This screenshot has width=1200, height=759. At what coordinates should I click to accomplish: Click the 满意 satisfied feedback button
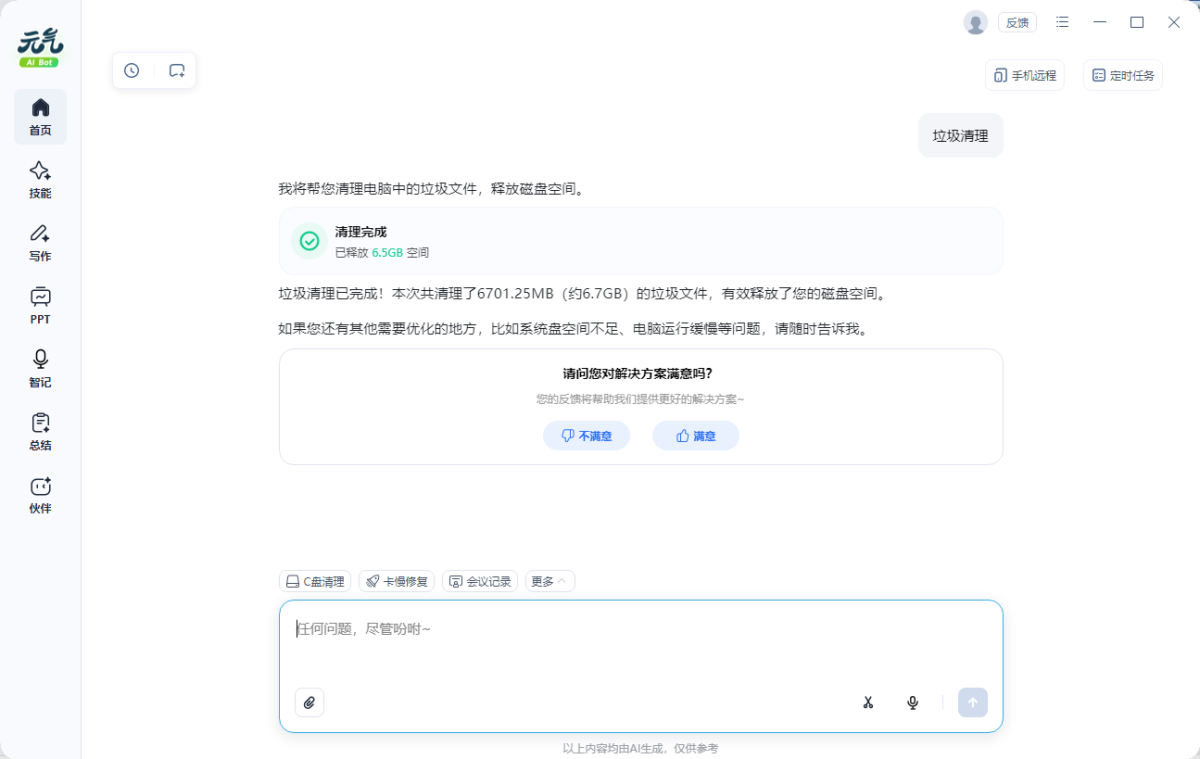pos(695,435)
